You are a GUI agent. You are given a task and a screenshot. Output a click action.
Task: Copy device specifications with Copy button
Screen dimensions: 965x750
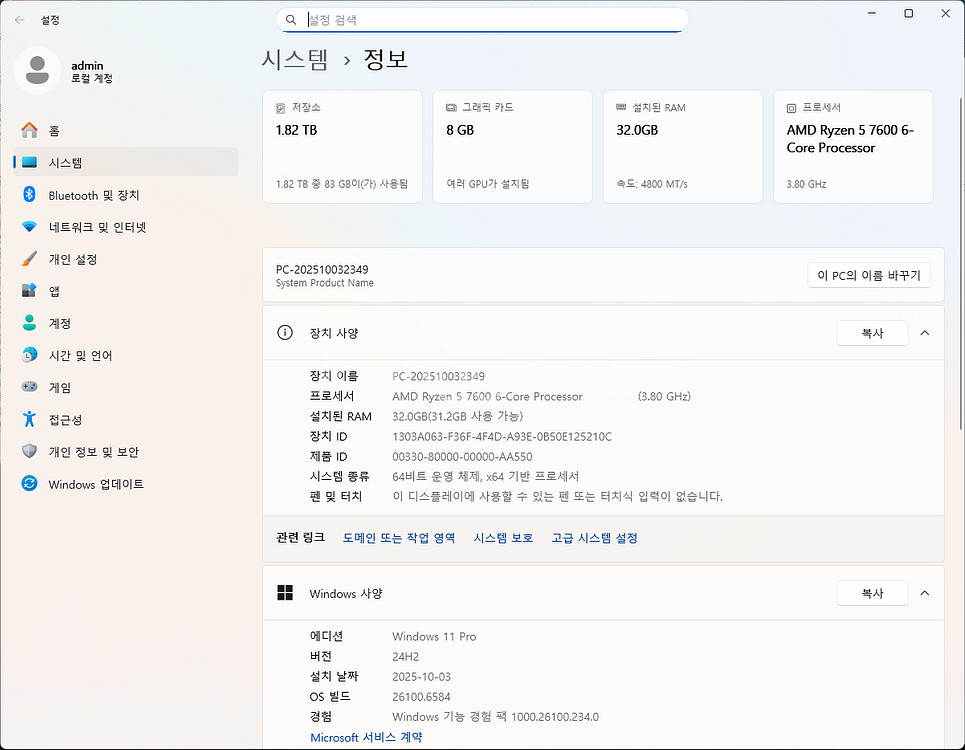[872, 333]
